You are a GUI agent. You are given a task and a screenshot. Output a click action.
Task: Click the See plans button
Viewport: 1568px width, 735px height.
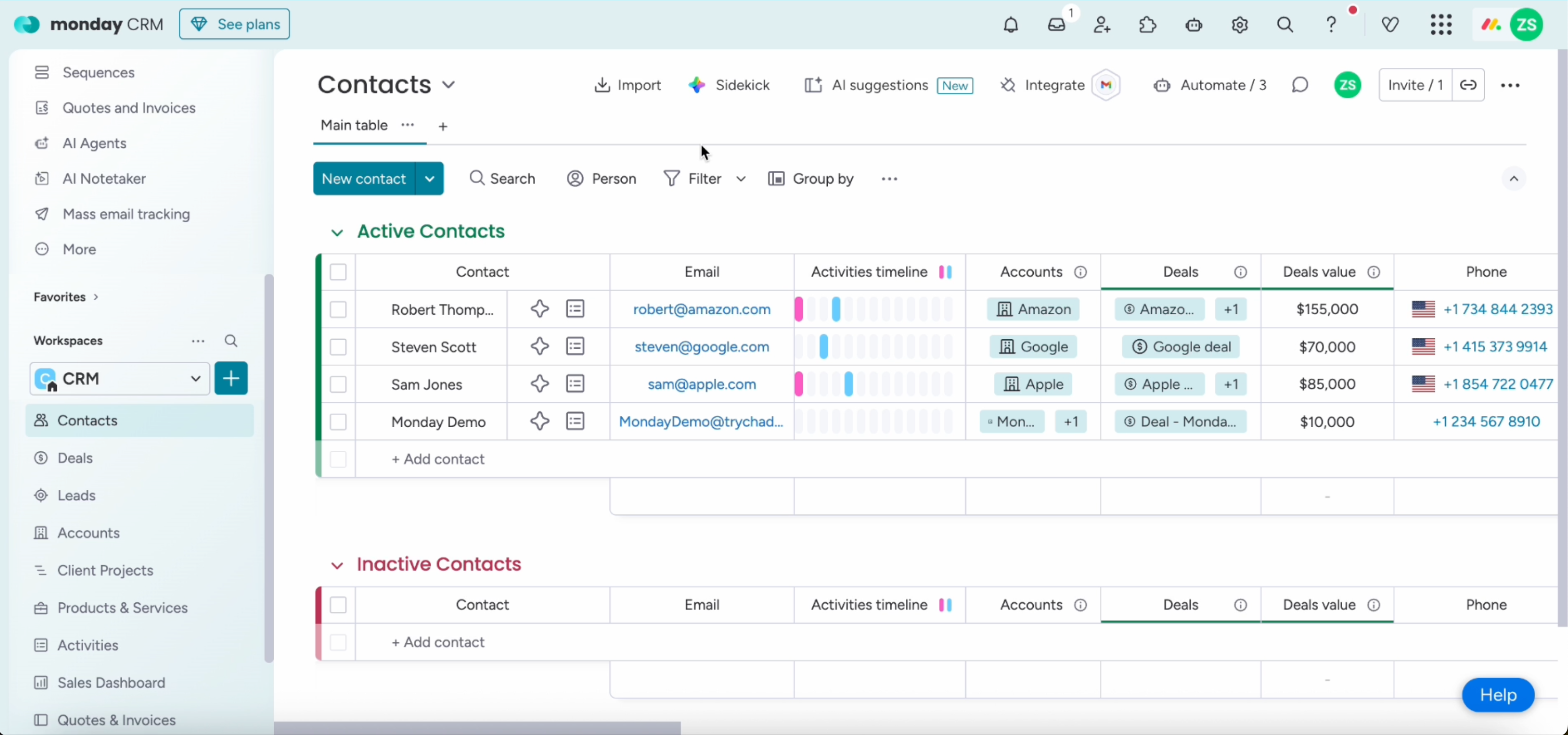pos(234,24)
